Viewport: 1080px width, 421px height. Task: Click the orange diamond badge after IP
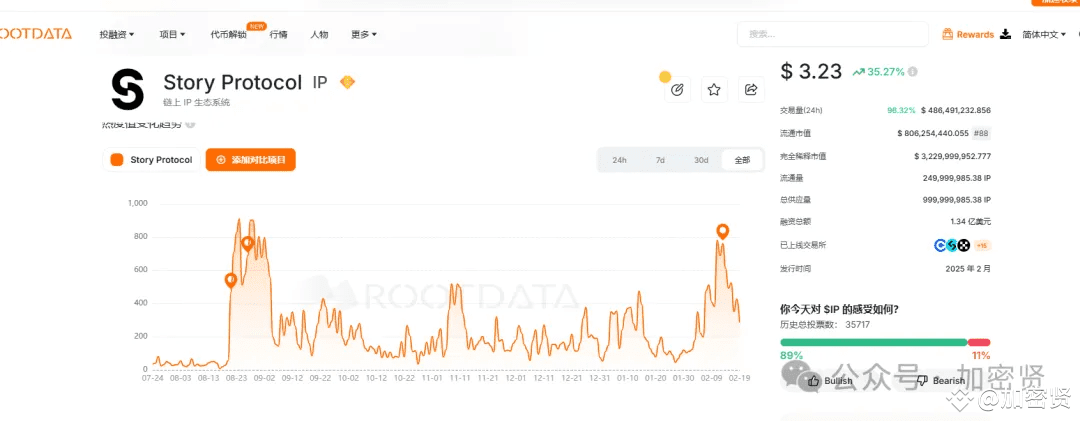(347, 82)
